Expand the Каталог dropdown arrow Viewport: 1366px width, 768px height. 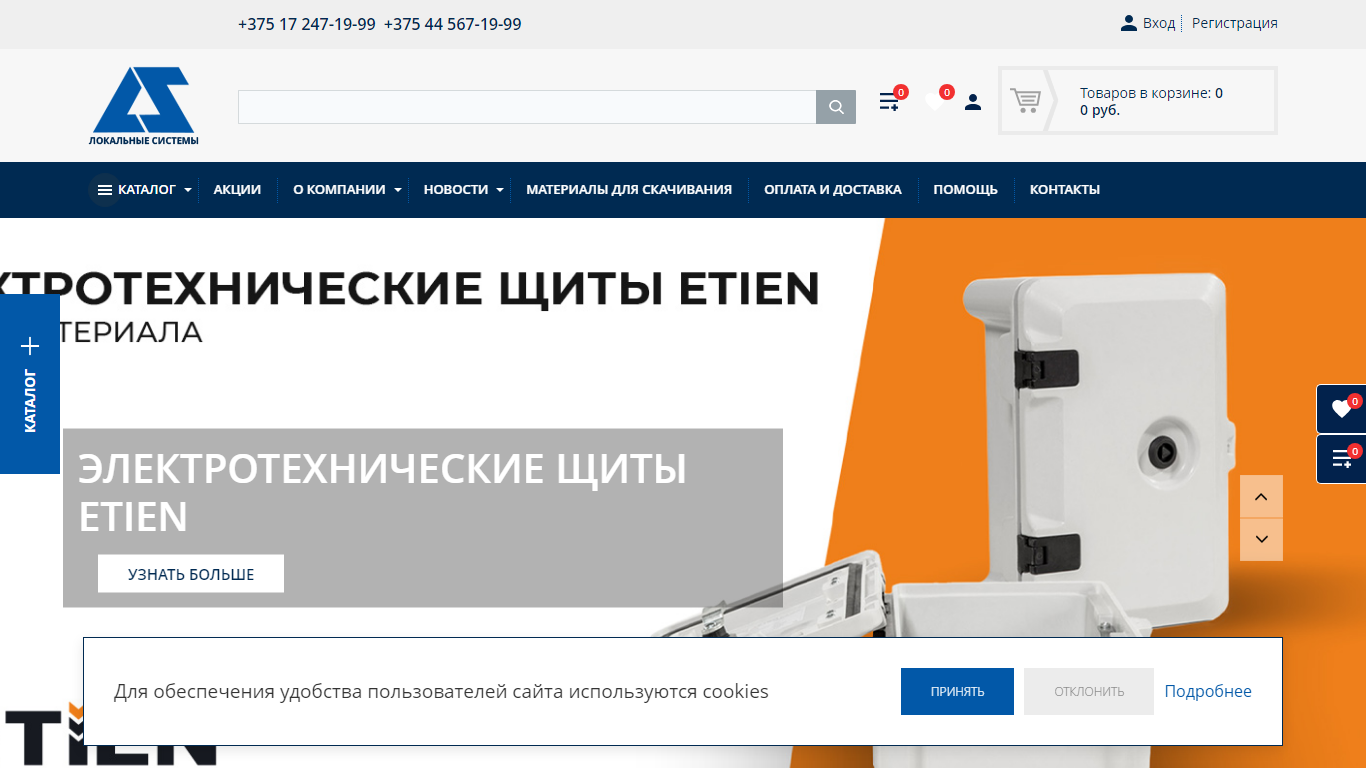pos(188,190)
